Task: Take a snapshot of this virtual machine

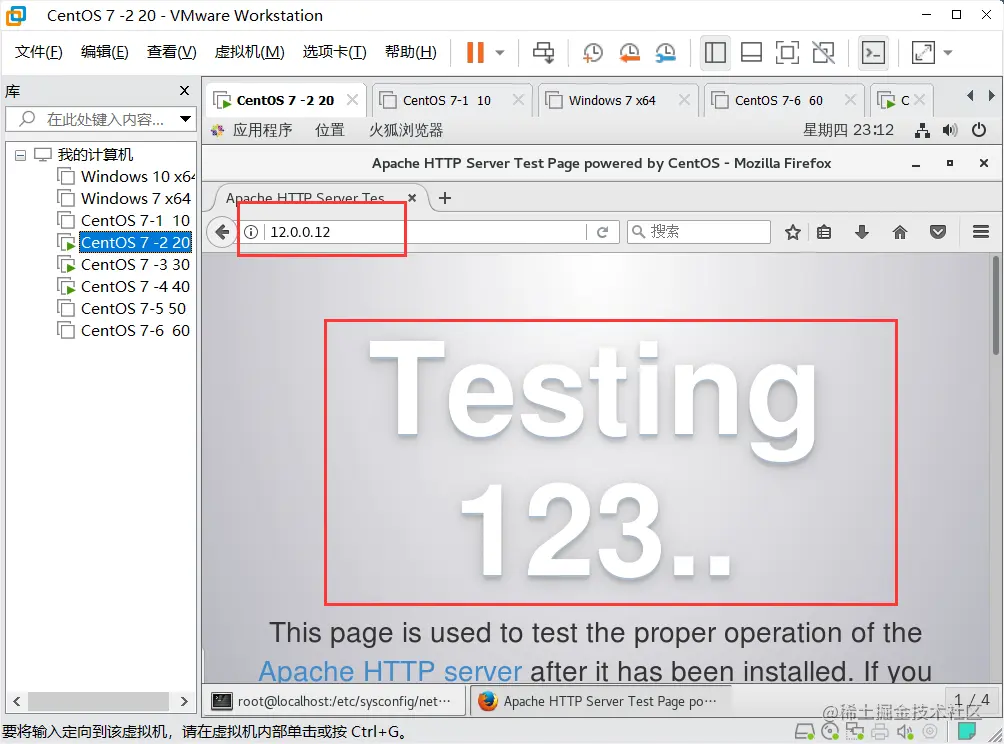Action: (592, 53)
